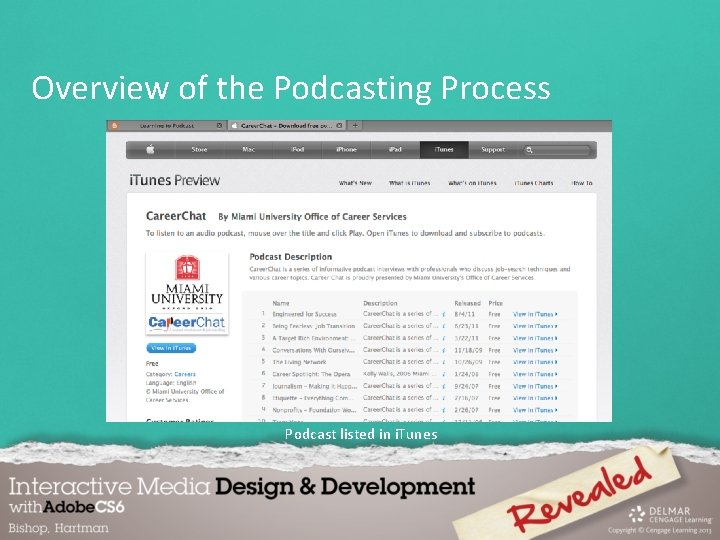
Task: Select episode title Journalism – Making It Happ...
Action: (x=315, y=386)
